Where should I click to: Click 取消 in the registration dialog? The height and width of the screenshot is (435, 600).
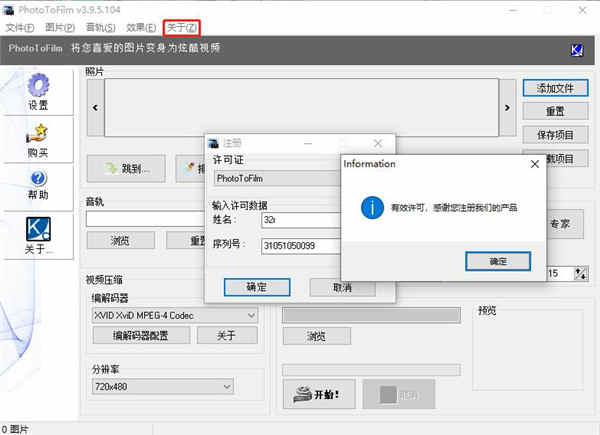pyautogui.click(x=342, y=287)
